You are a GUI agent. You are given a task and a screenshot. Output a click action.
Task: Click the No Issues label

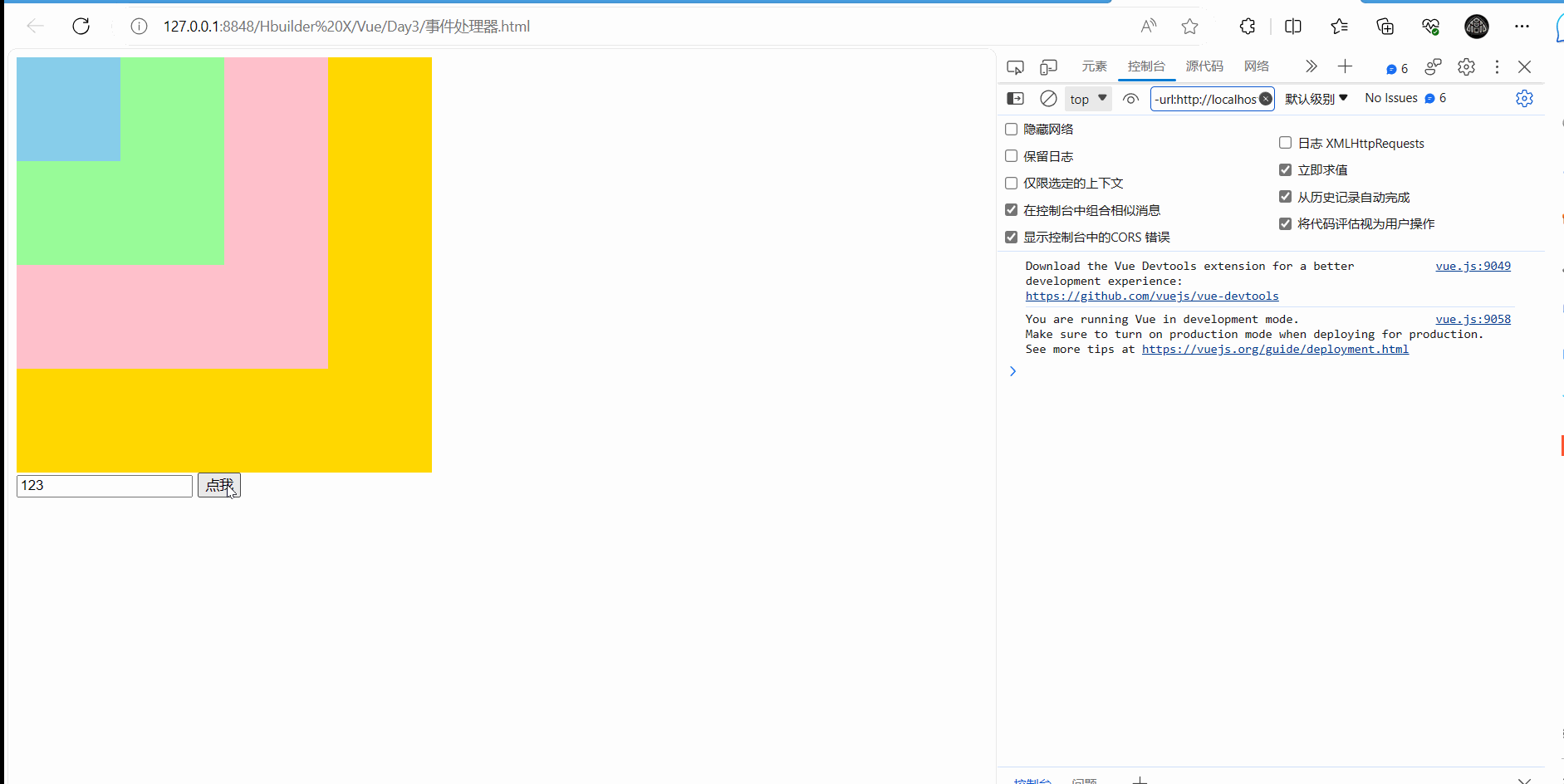click(1391, 98)
